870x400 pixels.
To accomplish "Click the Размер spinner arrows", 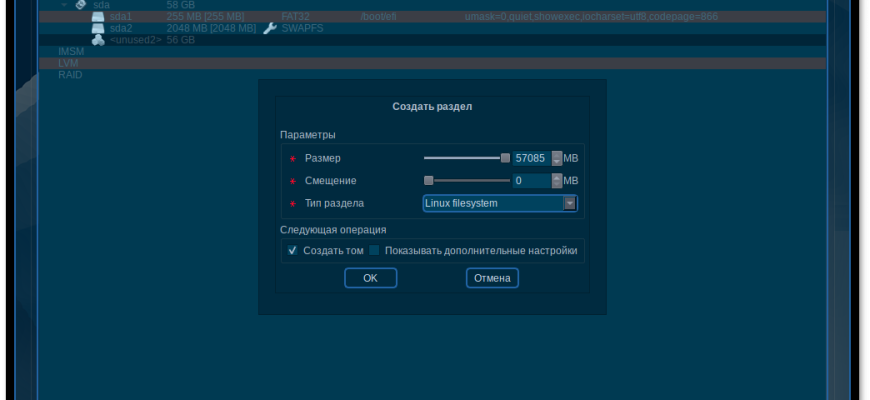I will [557, 158].
